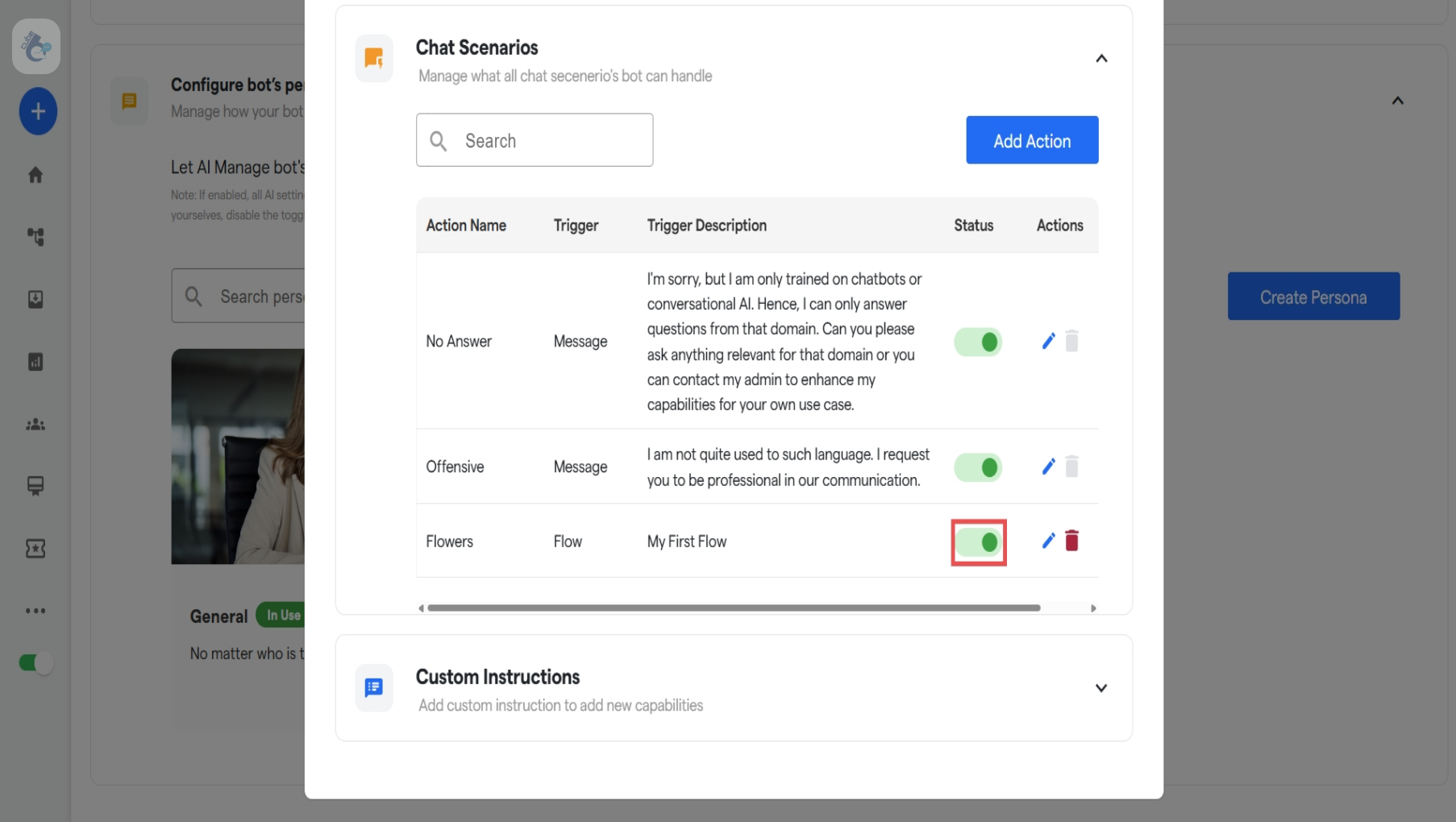Disable the Offensive scenario status toggle
Screen dimensions: 1456x822
(978, 467)
